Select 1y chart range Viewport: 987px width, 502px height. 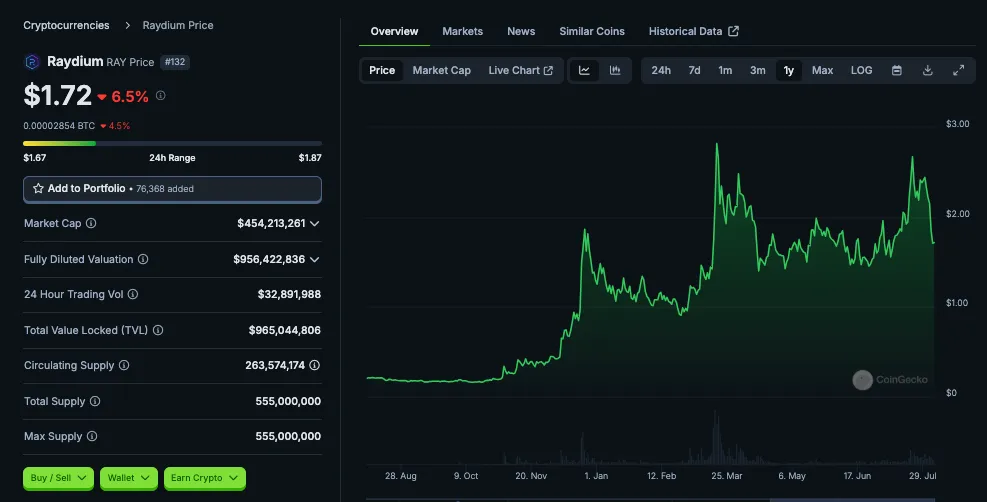(x=789, y=70)
